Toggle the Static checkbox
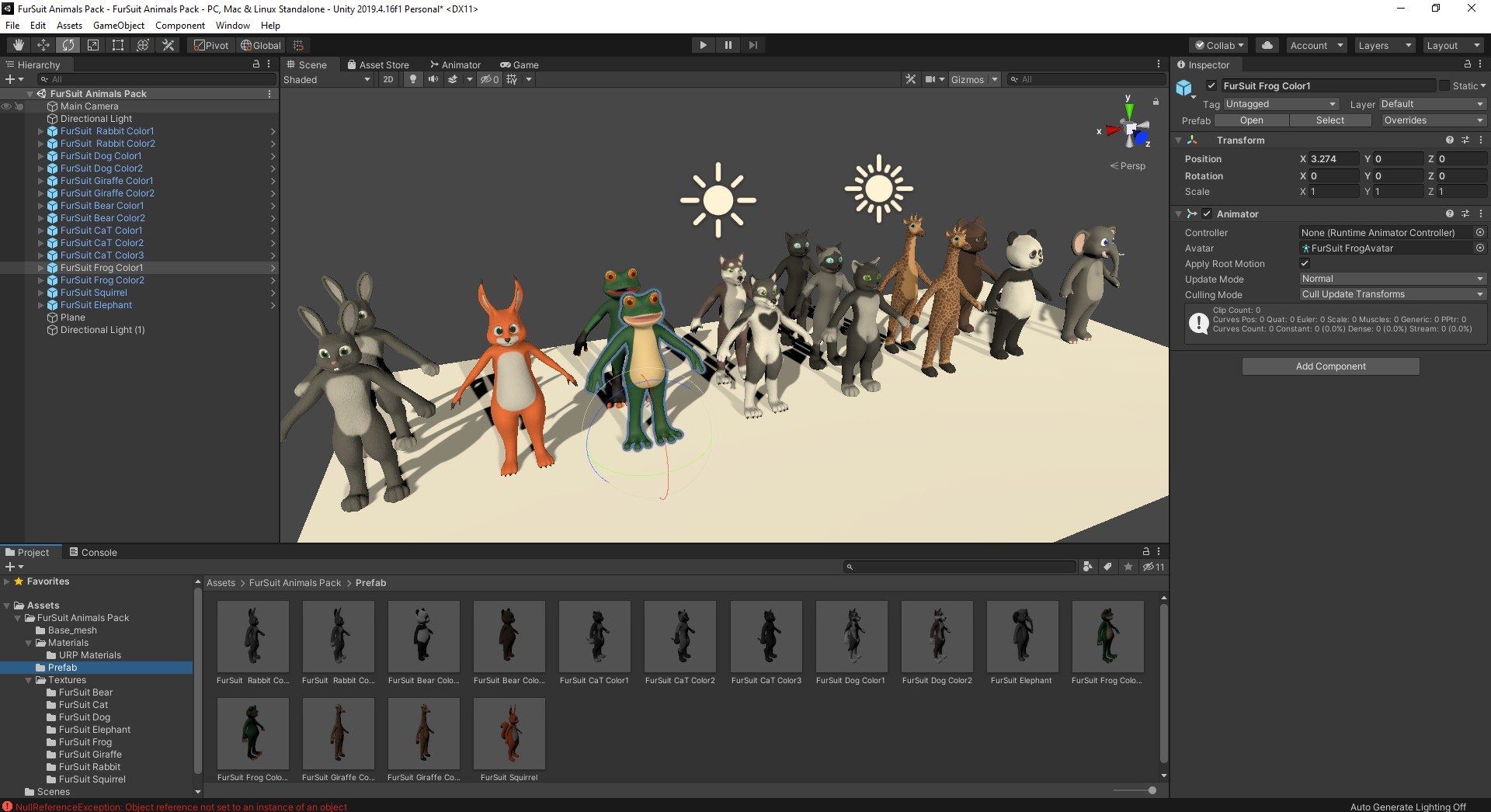Image resolution: width=1491 pixels, height=812 pixels. click(1444, 86)
